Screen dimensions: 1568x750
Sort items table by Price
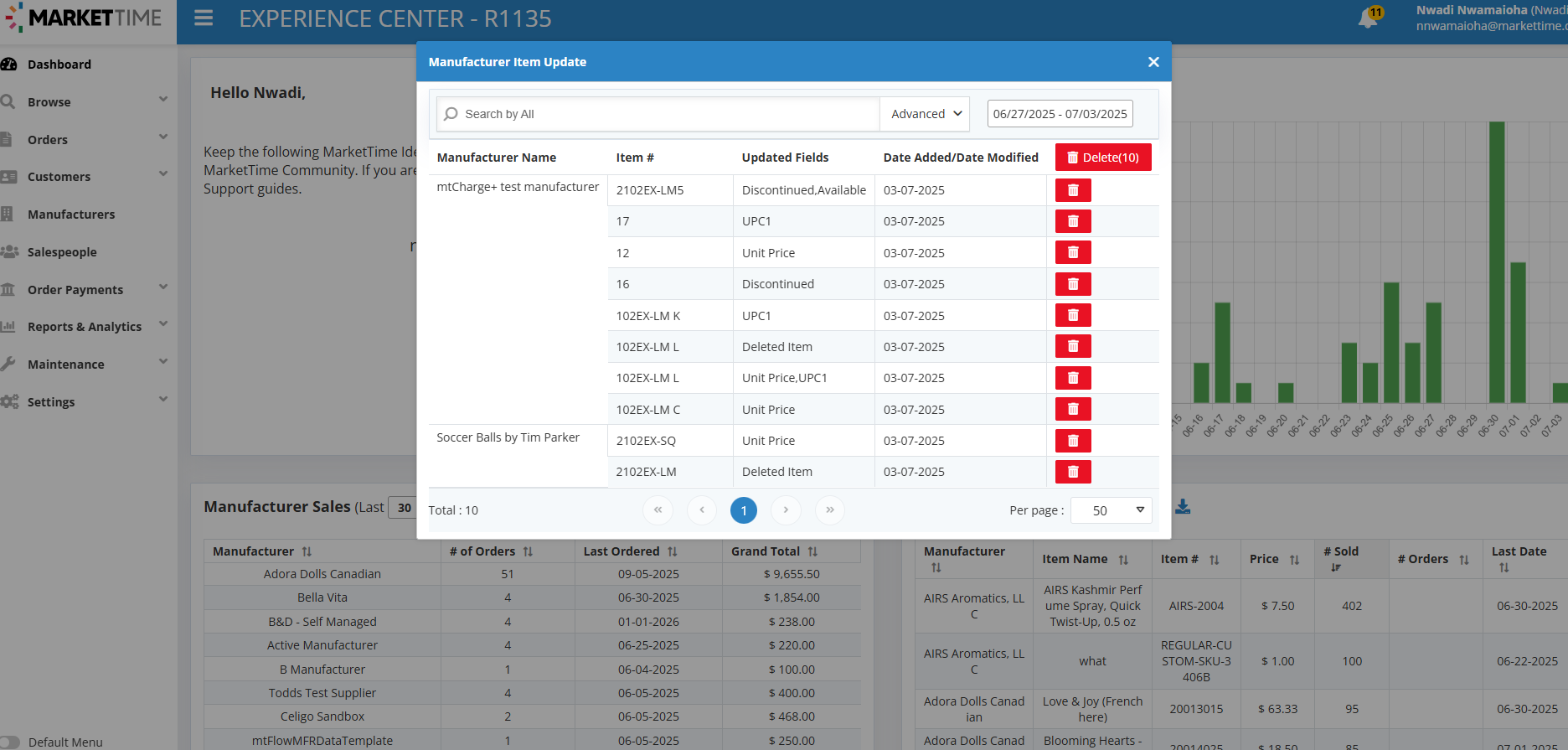[1294, 560]
